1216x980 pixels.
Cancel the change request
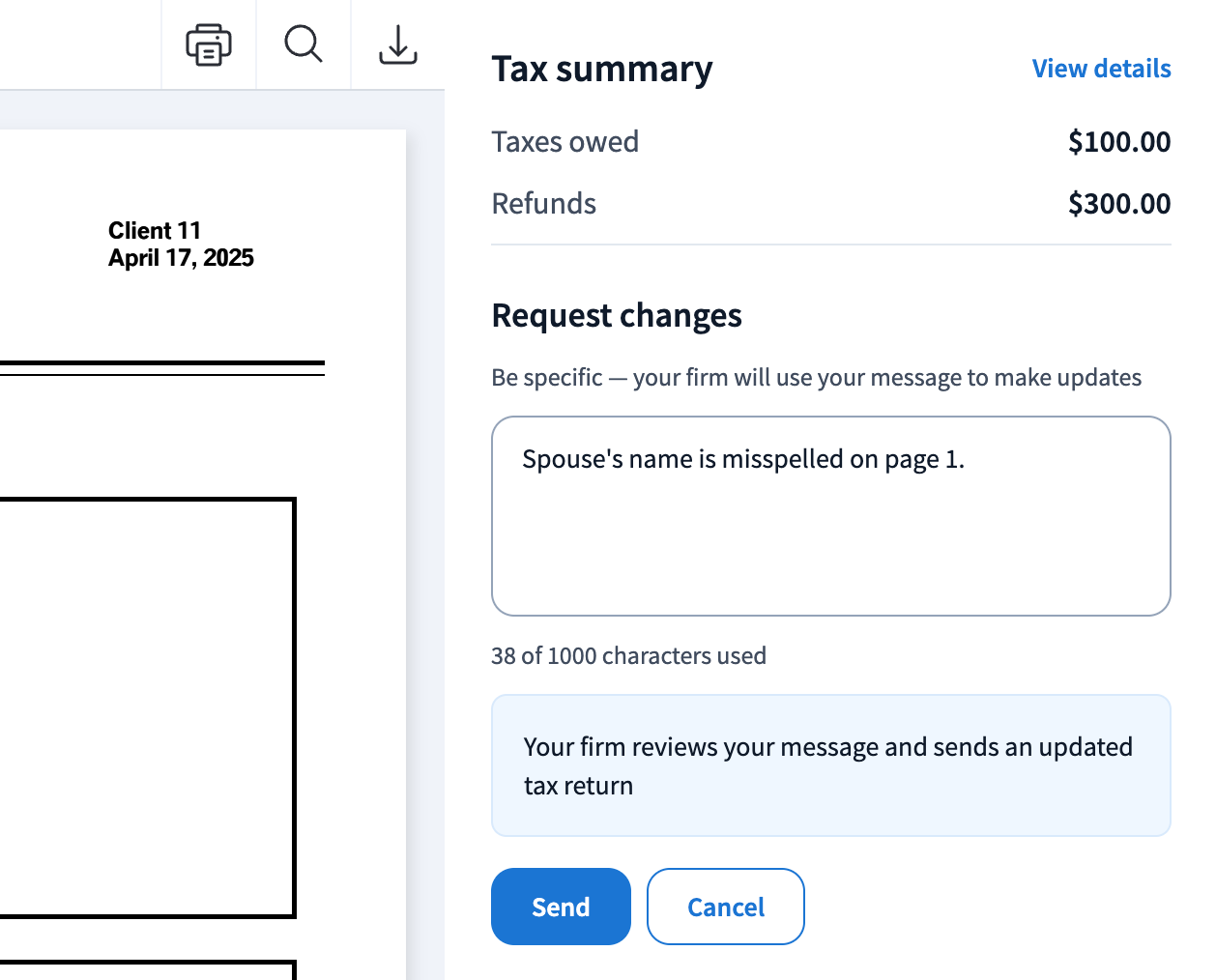pos(726,907)
